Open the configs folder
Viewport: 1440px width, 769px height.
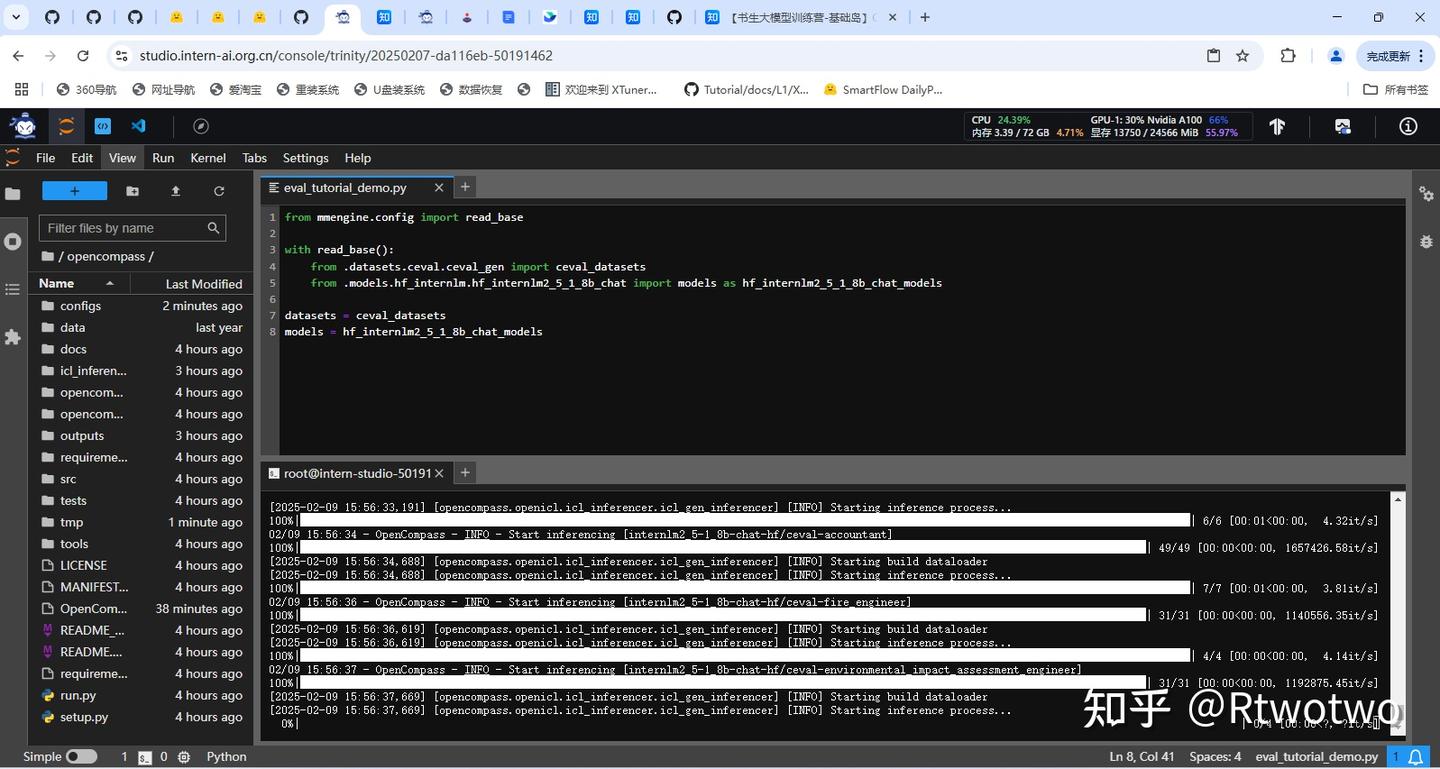pos(80,306)
